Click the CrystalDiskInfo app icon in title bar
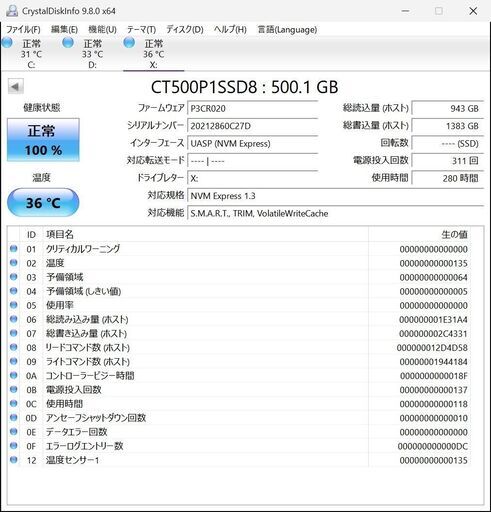Viewport: 491px width, 512px height. [x=12, y=11]
